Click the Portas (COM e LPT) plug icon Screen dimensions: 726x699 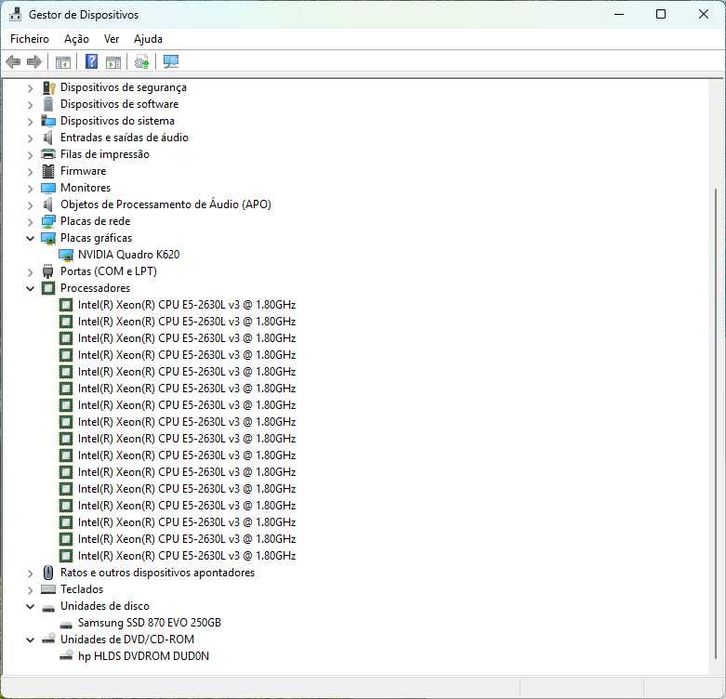48,271
